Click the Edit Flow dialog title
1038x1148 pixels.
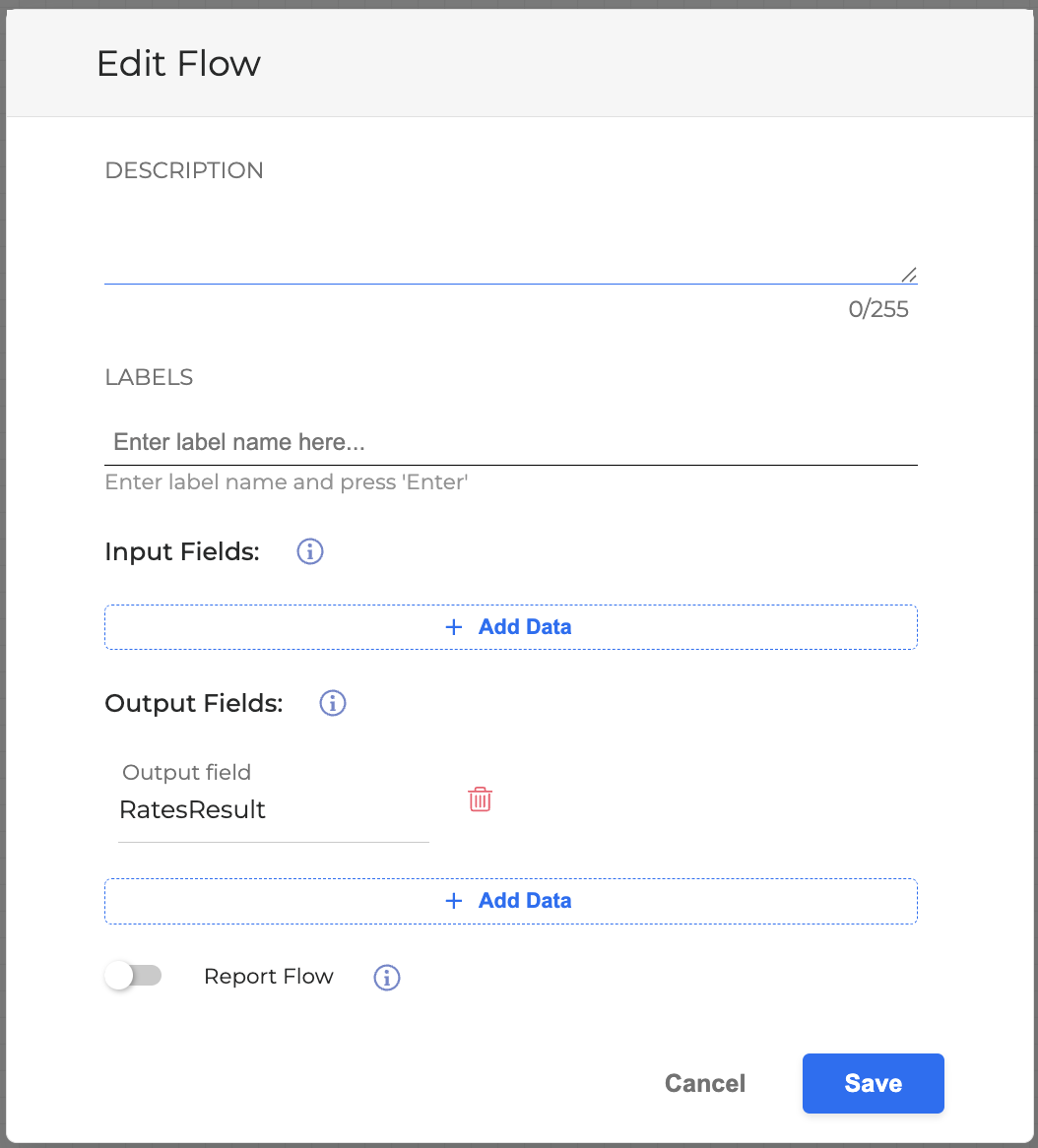point(178,64)
